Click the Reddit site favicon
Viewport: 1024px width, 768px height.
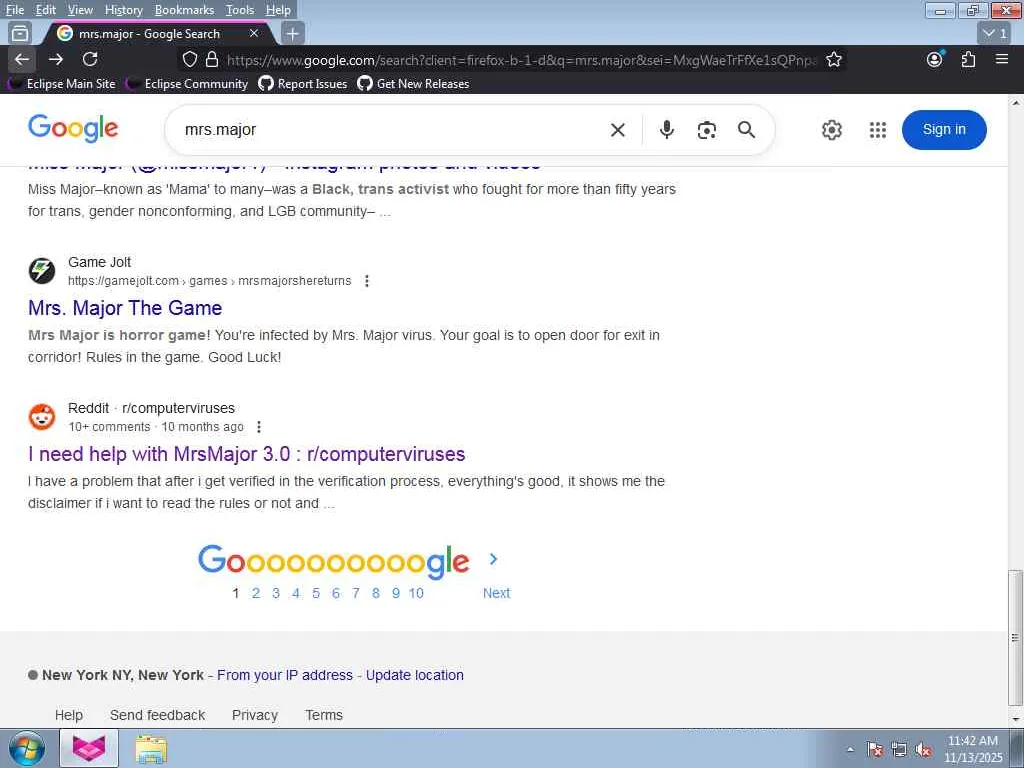(42, 417)
